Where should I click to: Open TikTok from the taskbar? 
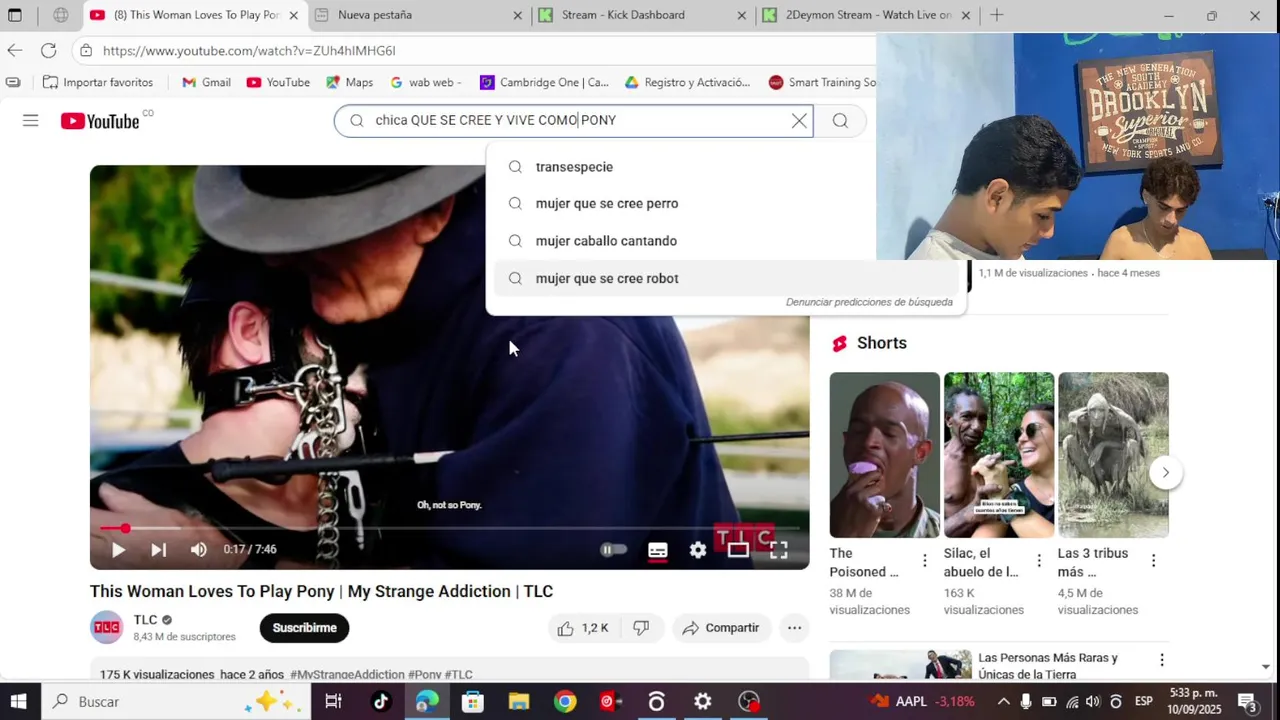point(380,701)
